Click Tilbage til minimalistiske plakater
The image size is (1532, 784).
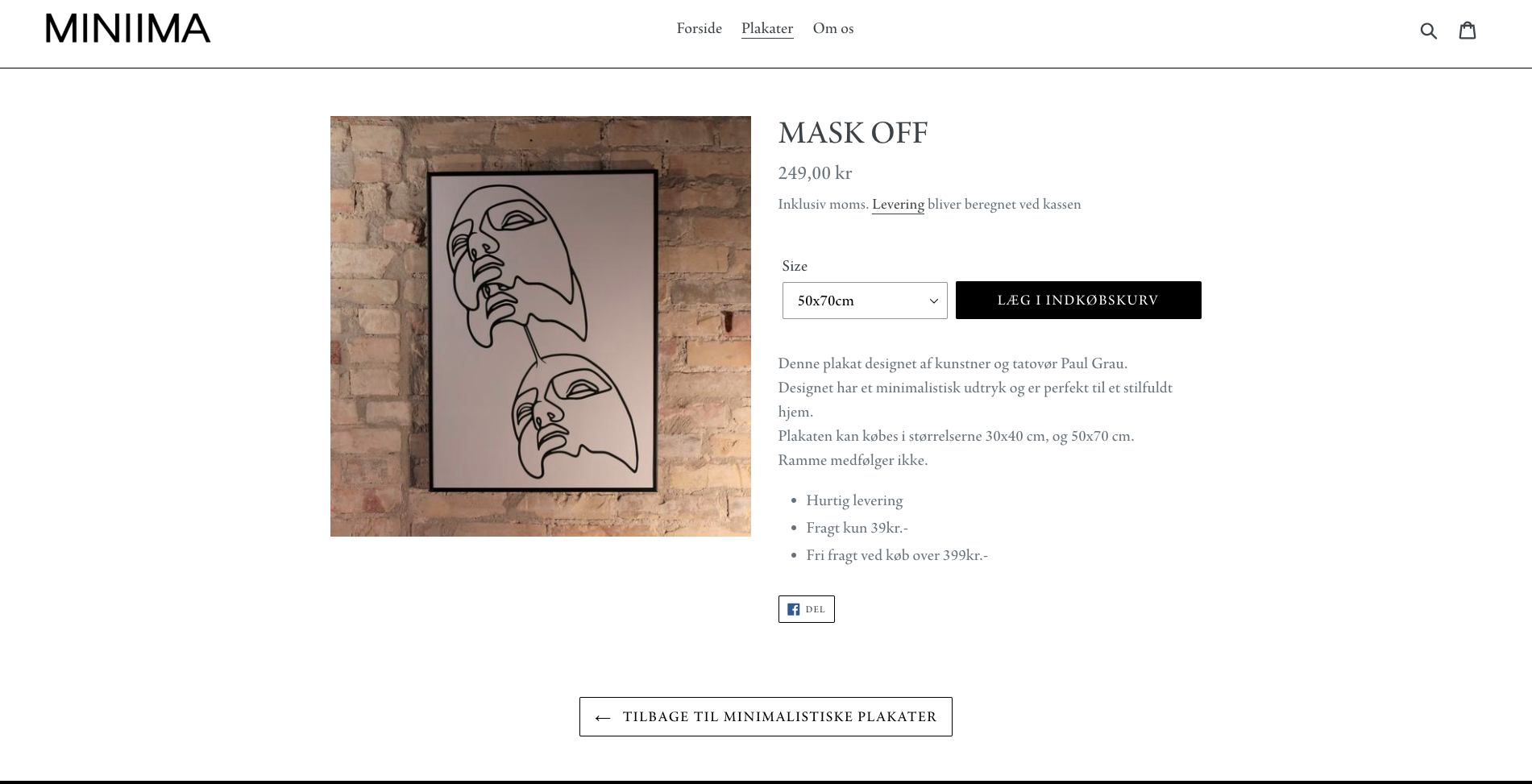779,716
